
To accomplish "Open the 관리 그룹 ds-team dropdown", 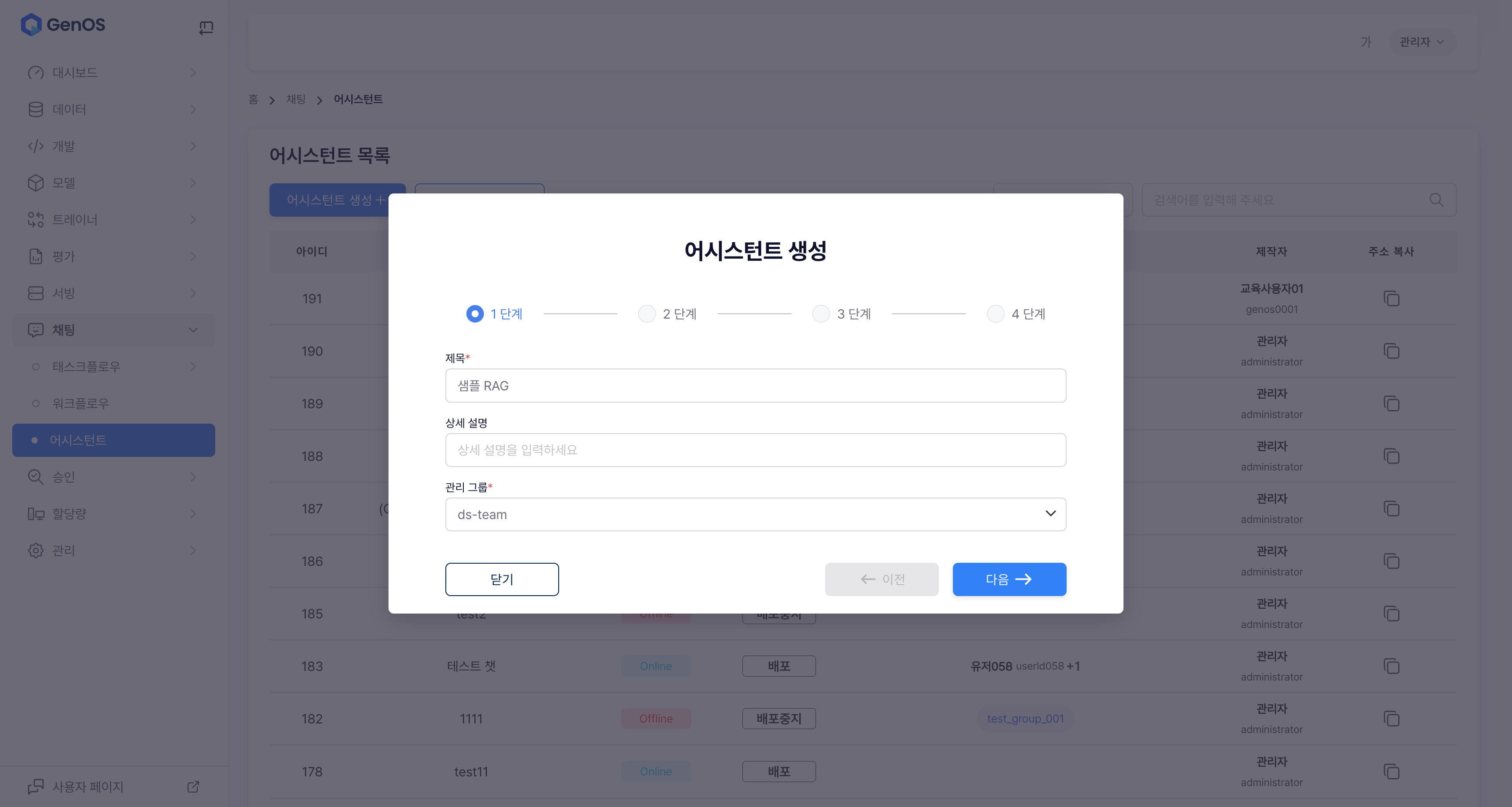I will [x=756, y=515].
